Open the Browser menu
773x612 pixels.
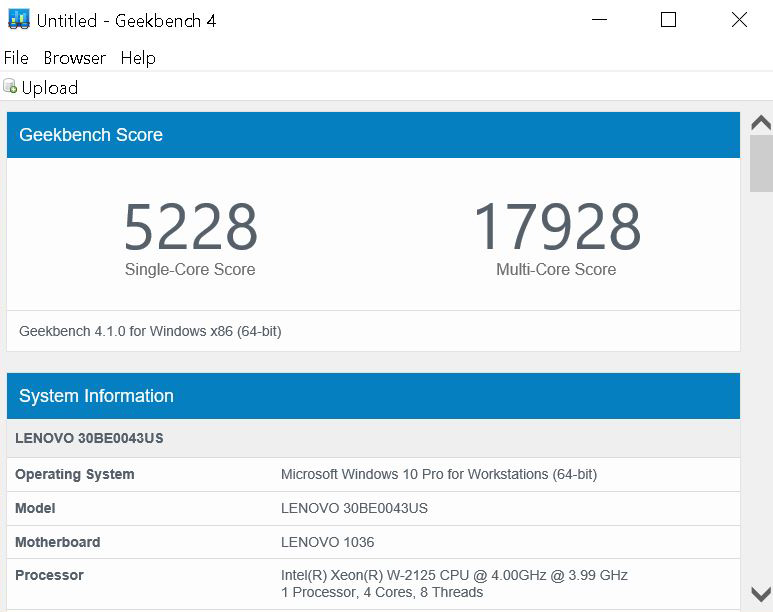point(74,58)
